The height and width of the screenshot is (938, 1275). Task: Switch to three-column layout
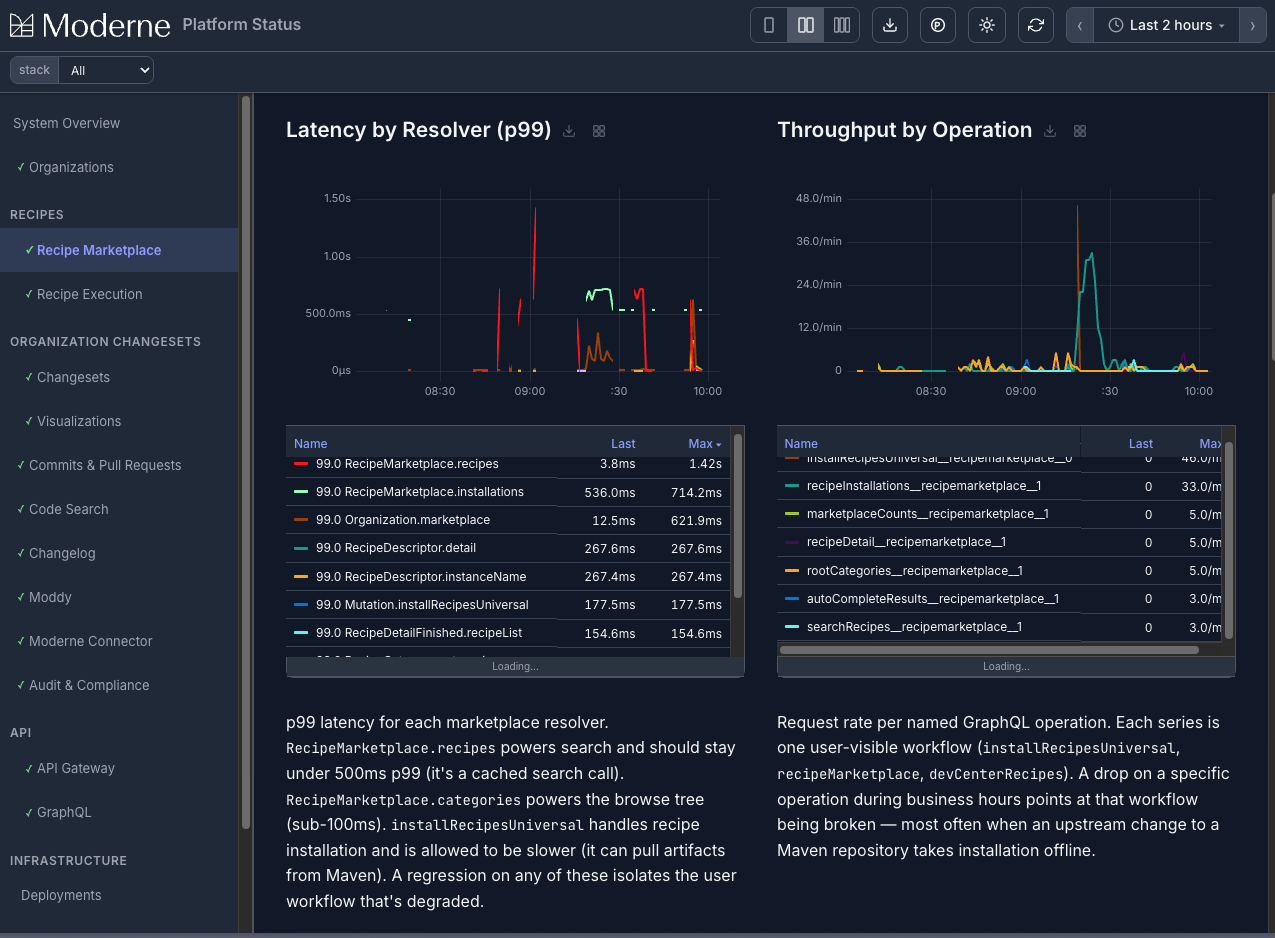click(x=842, y=25)
